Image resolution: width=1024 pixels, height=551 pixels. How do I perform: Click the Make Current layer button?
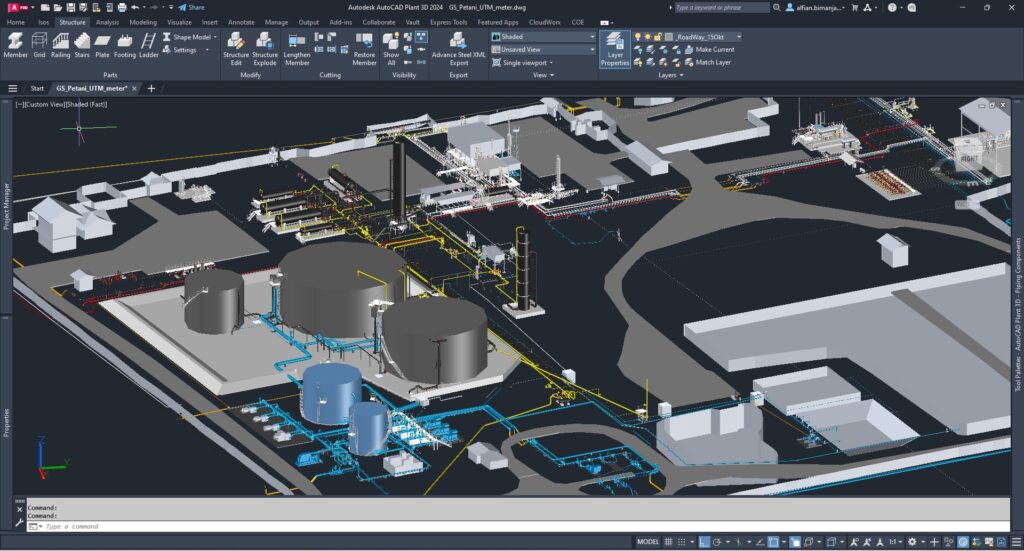click(709, 50)
